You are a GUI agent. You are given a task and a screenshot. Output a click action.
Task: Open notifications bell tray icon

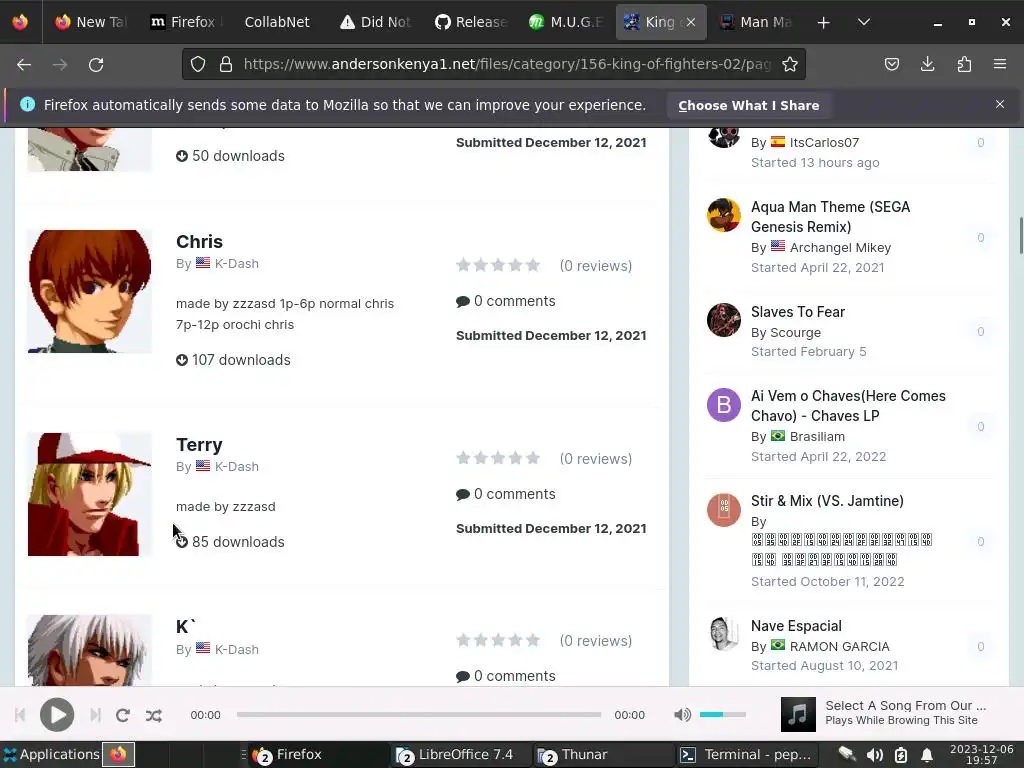[926, 755]
